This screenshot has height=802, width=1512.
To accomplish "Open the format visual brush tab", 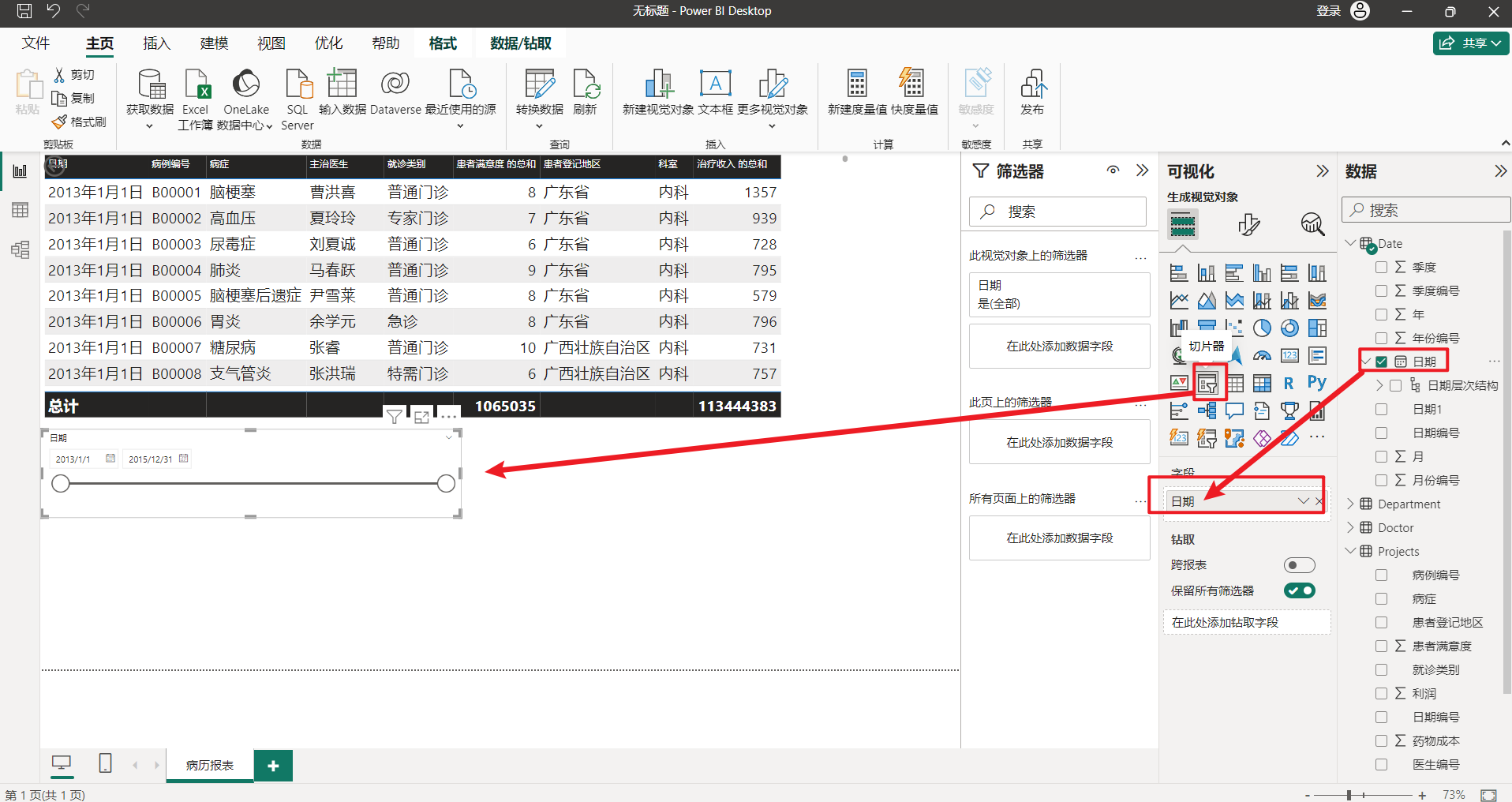I will [x=1248, y=225].
